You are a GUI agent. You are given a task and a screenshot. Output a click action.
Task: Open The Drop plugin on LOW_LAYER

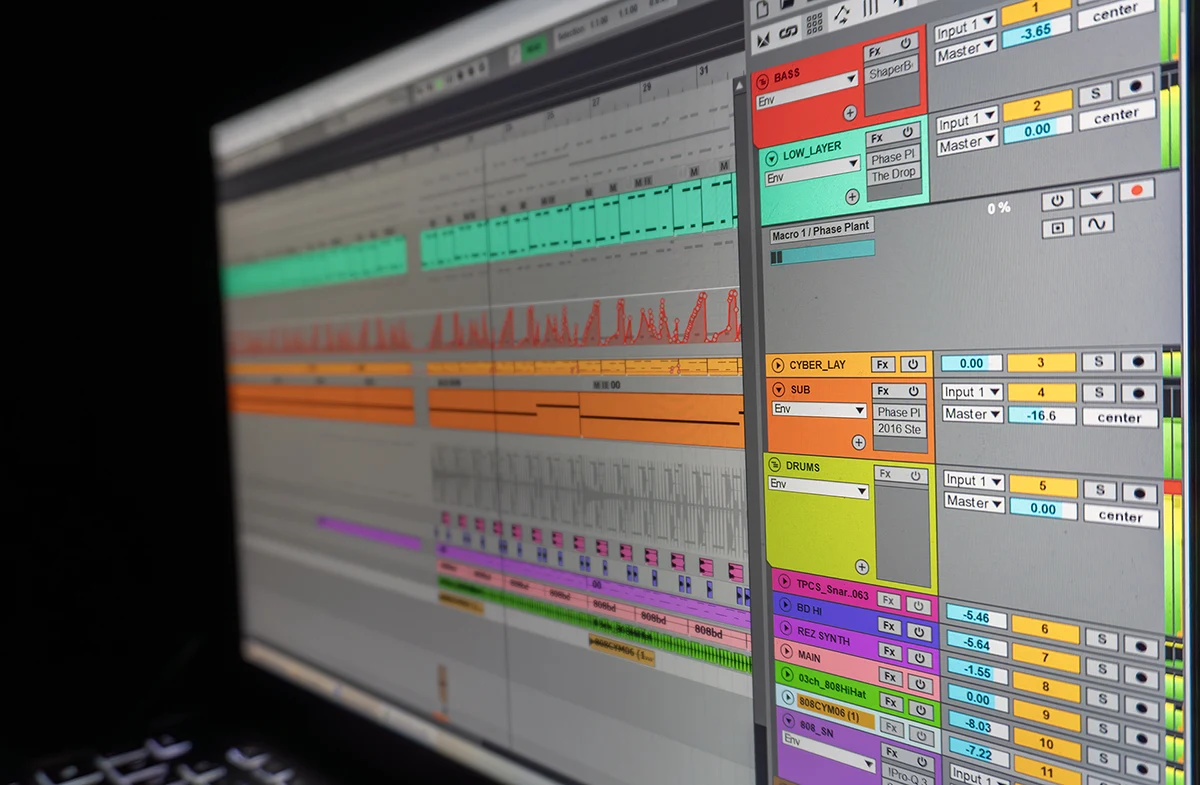click(893, 174)
